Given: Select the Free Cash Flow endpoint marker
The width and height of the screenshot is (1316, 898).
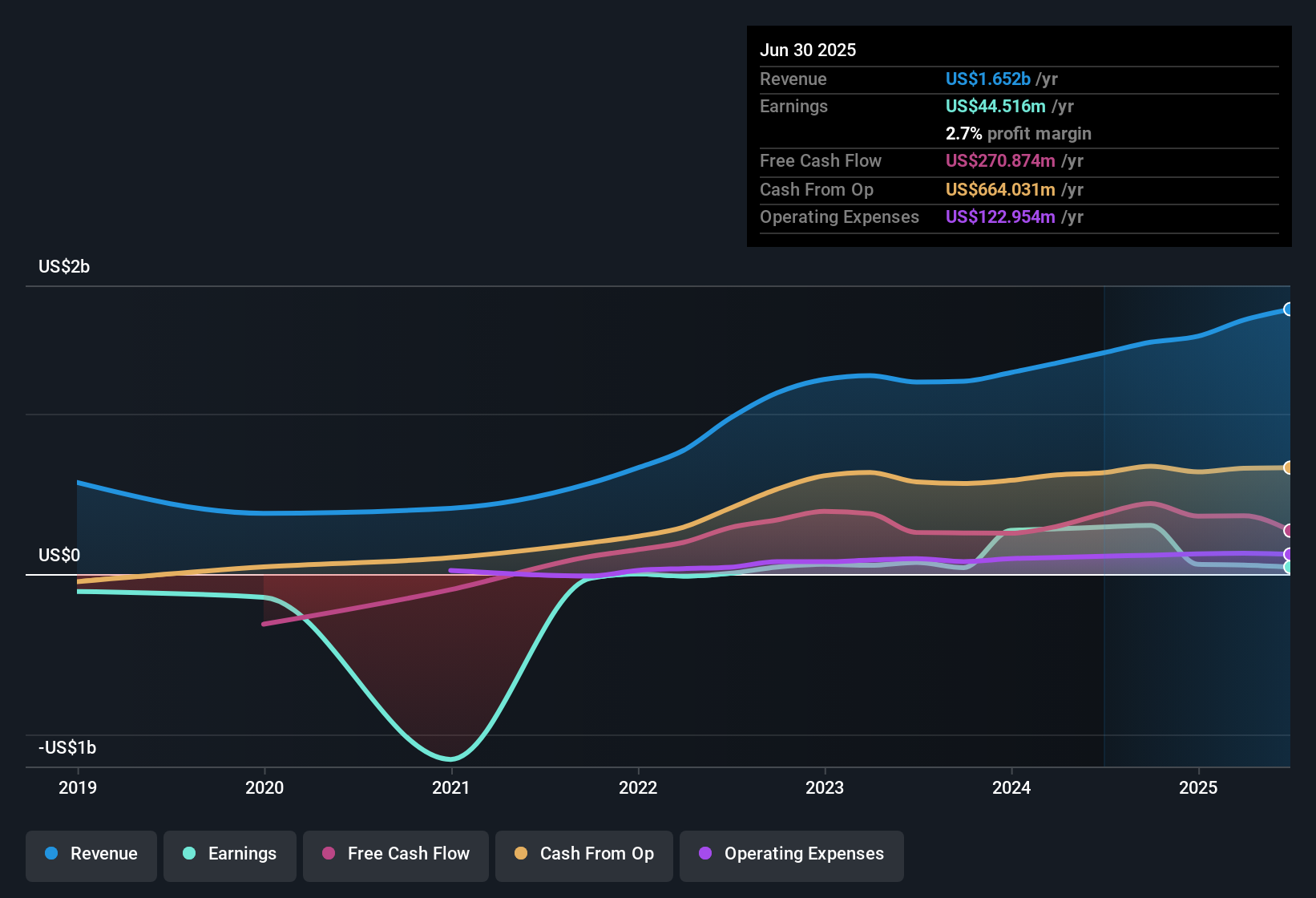Looking at the screenshot, I should click(1289, 531).
